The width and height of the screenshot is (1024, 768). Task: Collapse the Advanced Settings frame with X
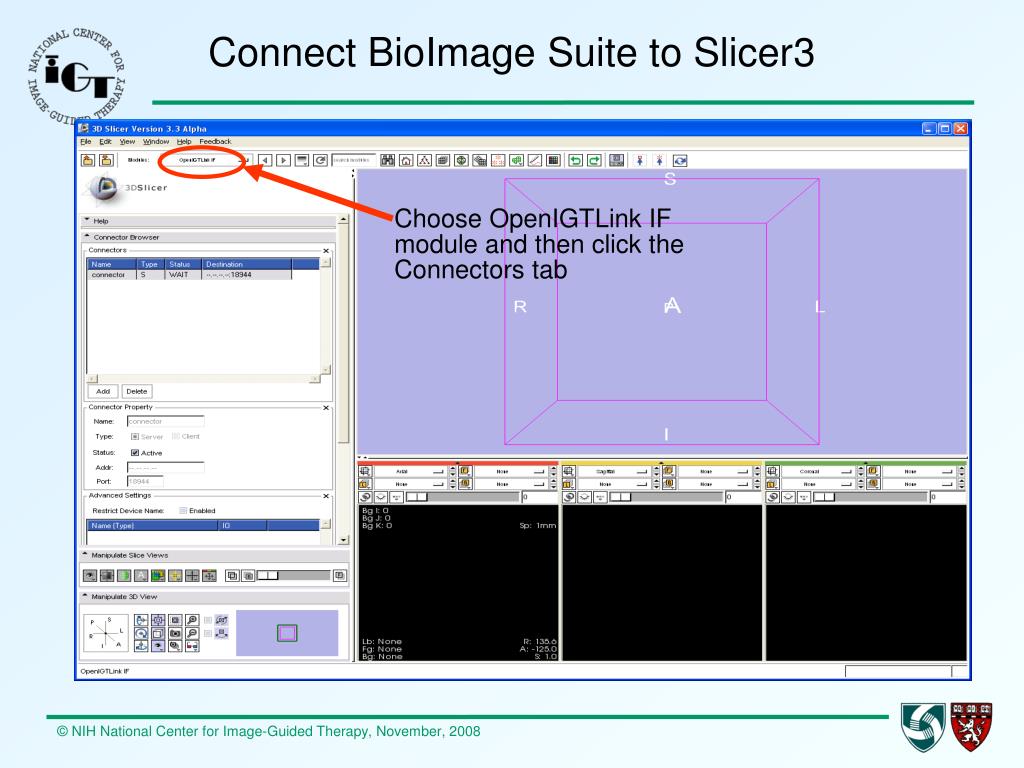tap(326, 496)
